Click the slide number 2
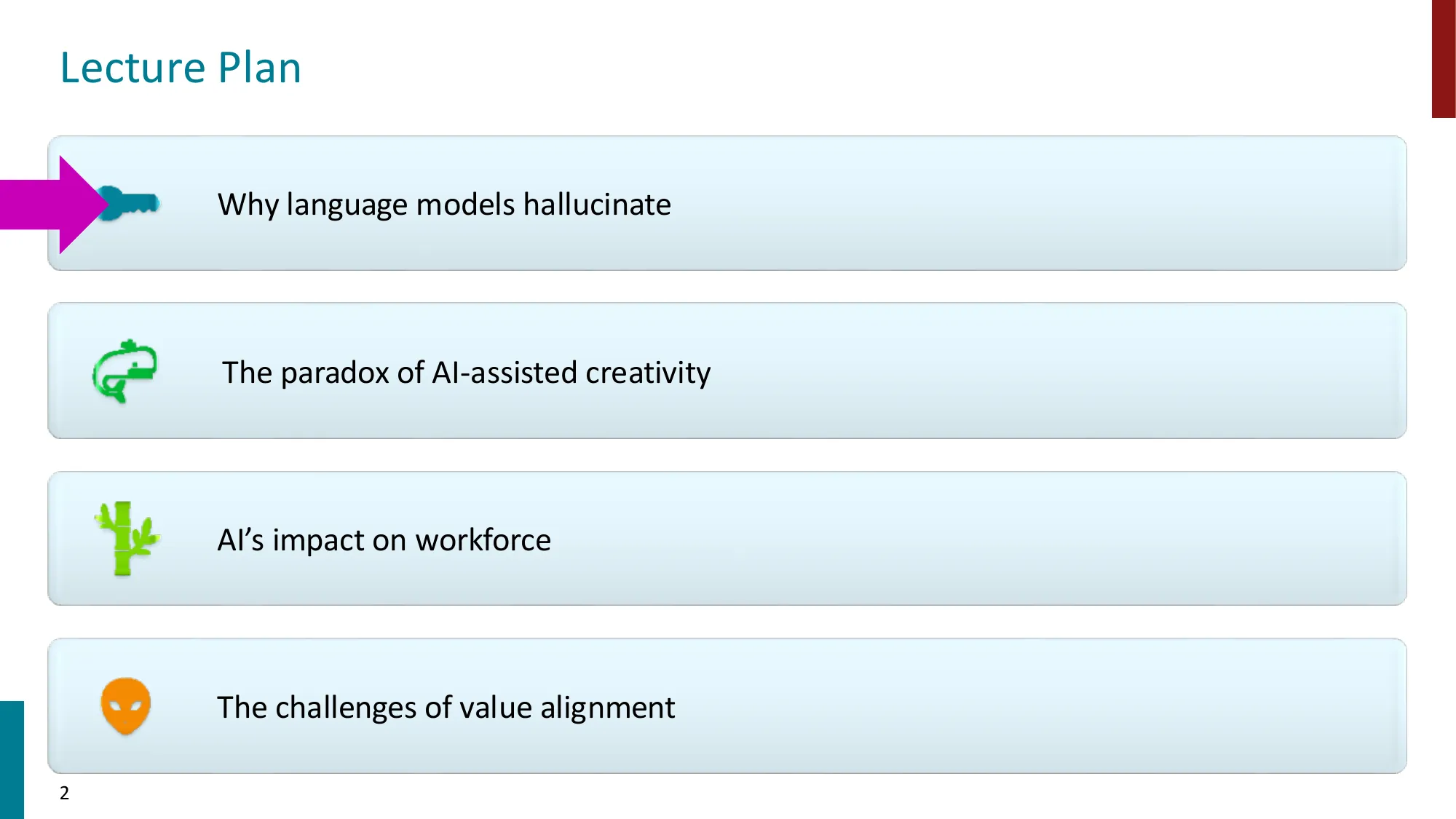 (x=64, y=793)
